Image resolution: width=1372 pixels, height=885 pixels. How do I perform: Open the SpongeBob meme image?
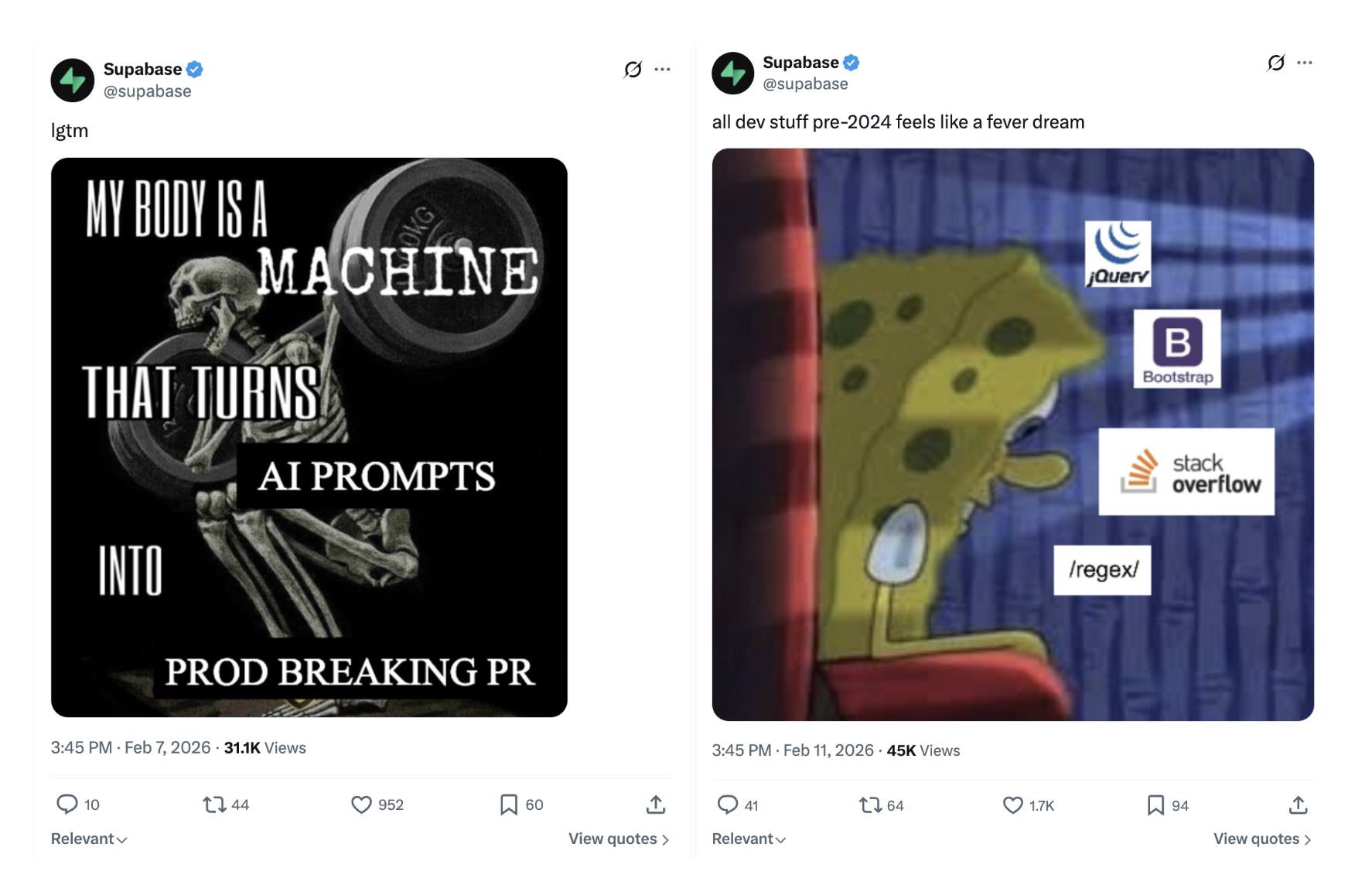coord(1012,434)
